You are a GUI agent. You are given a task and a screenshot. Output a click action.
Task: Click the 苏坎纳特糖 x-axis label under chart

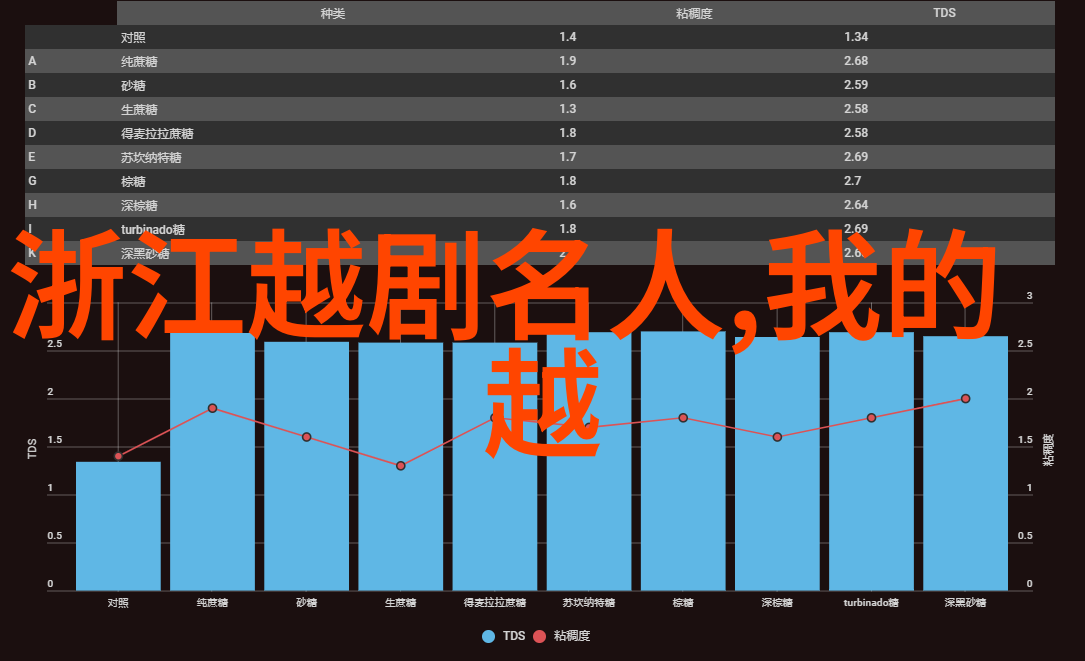click(589, 603)
